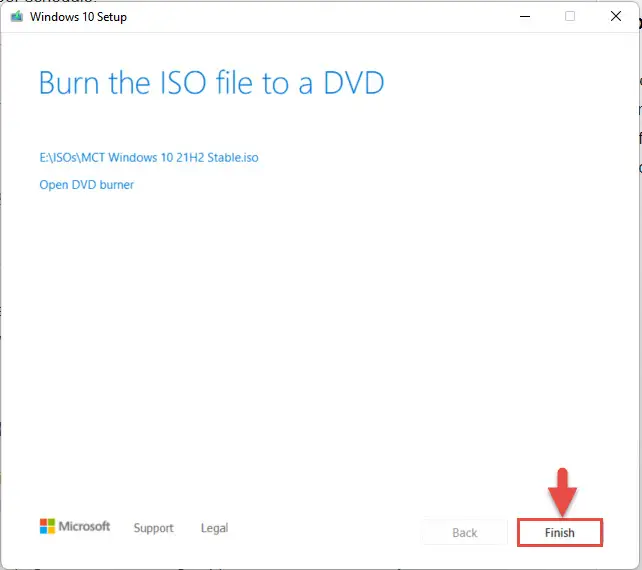Viewport: 642px width, 570px height.
Task: Click the four-color Microsoft logo
Action: [47, 526]
